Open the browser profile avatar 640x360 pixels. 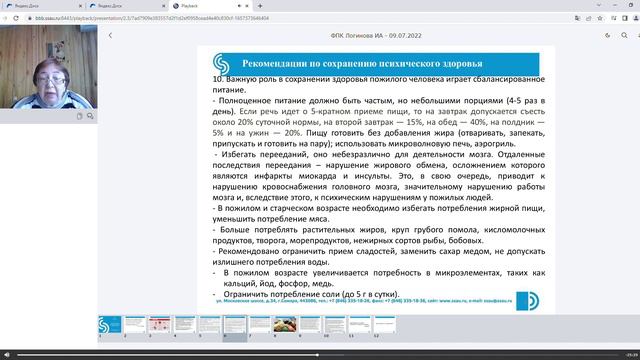[x=636, y=18]
